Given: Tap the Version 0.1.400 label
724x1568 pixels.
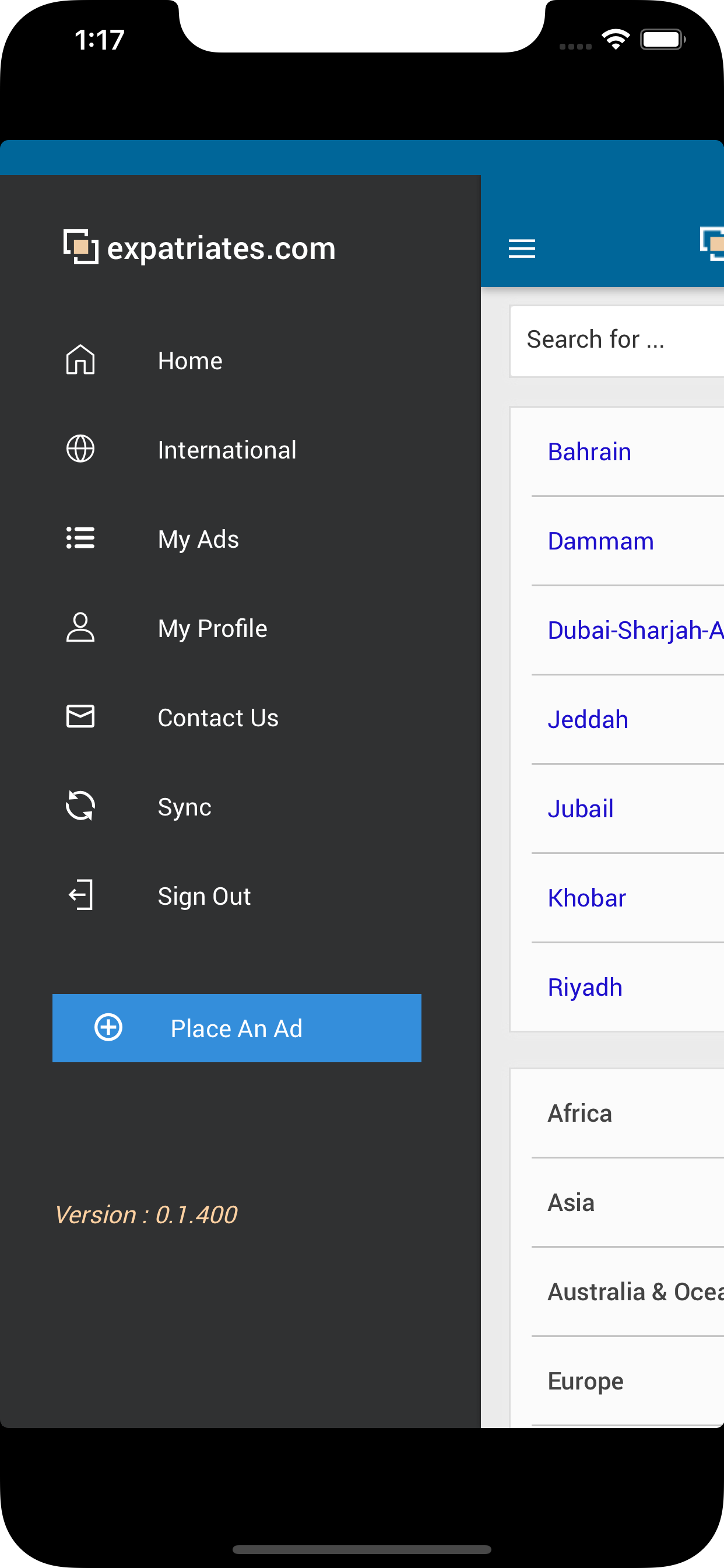Looking at the screenshot, I should point(146,1215).
